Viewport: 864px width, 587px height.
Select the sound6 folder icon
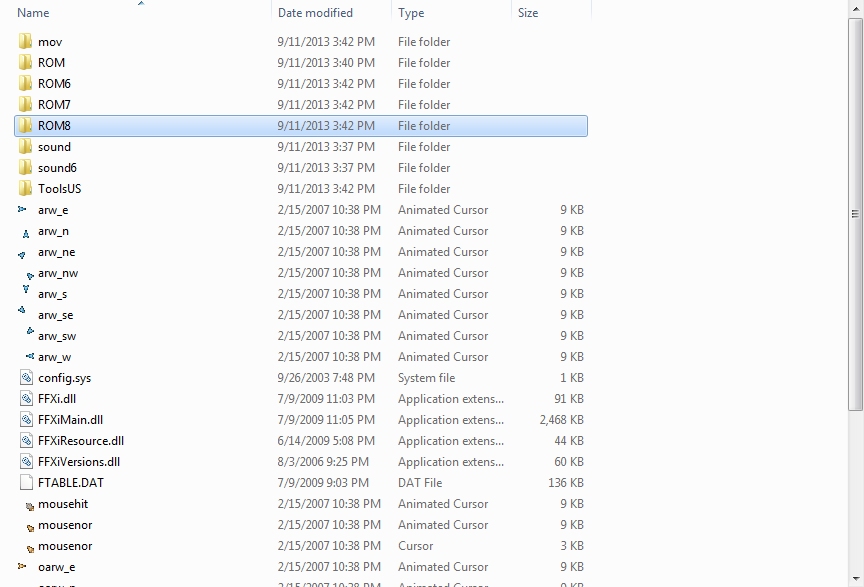pos(26,168)
